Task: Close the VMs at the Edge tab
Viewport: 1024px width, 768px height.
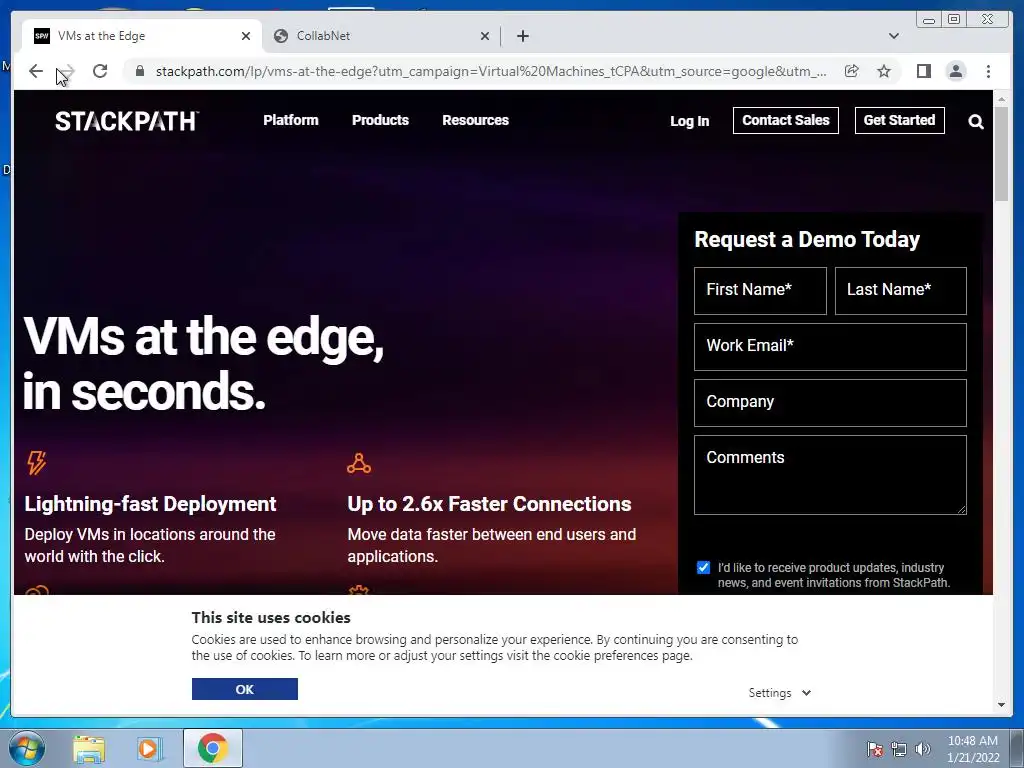Action: click(x=246, y=36)
